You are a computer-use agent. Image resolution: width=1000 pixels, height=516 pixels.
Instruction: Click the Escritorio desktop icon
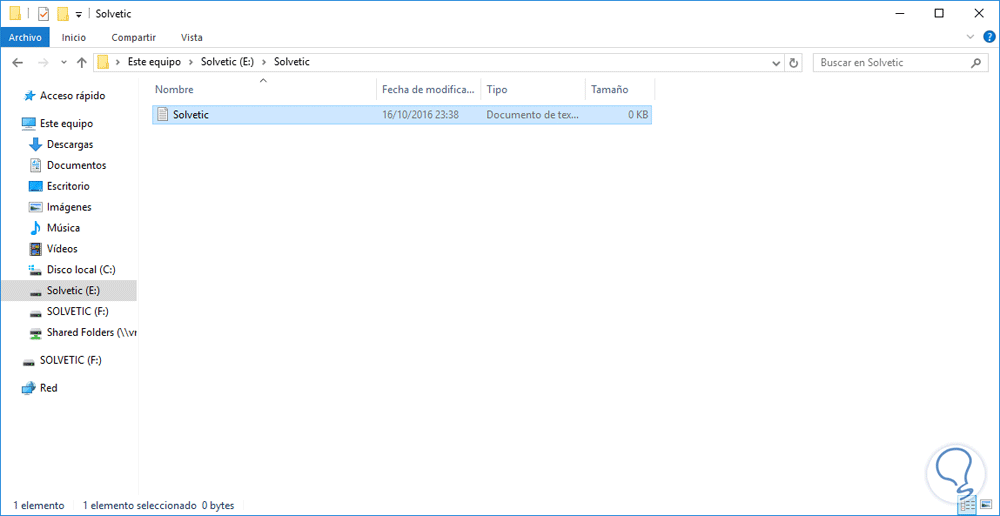tap(36, 186)
